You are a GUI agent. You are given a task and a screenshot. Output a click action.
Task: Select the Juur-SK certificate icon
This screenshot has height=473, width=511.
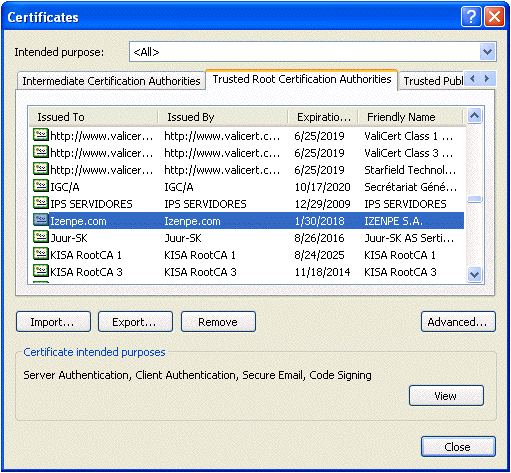coord(41,236)
